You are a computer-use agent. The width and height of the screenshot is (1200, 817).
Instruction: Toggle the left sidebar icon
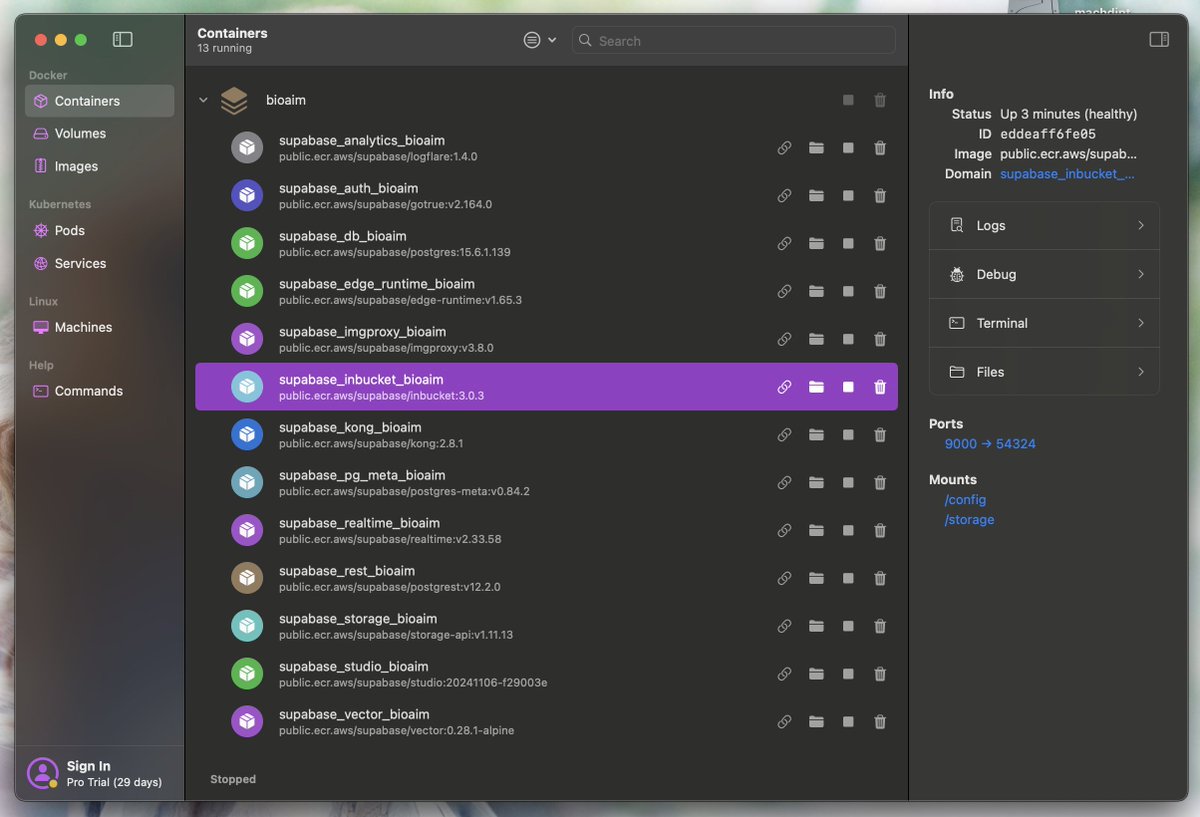click(123, 40)
